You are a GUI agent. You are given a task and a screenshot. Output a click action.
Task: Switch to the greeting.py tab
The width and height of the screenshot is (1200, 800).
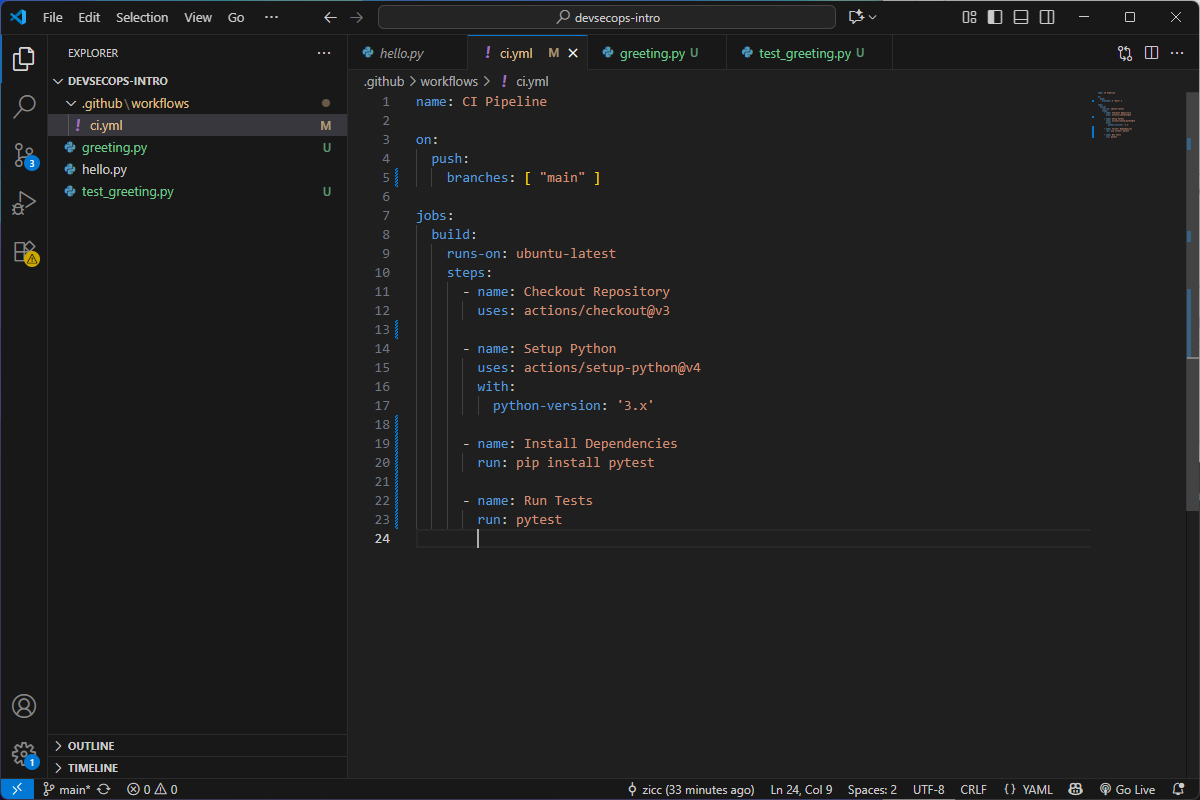[651, 53]
